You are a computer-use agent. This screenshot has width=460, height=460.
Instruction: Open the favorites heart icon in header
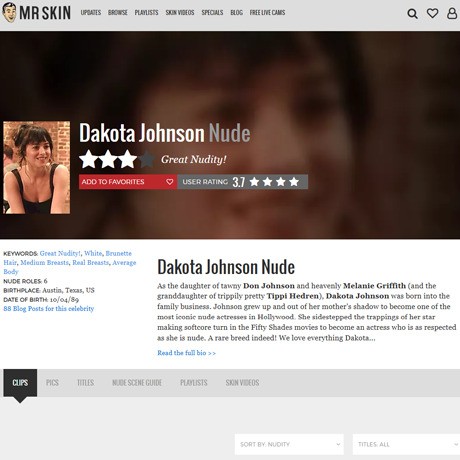pyautogui.click(x=432, y=13)
